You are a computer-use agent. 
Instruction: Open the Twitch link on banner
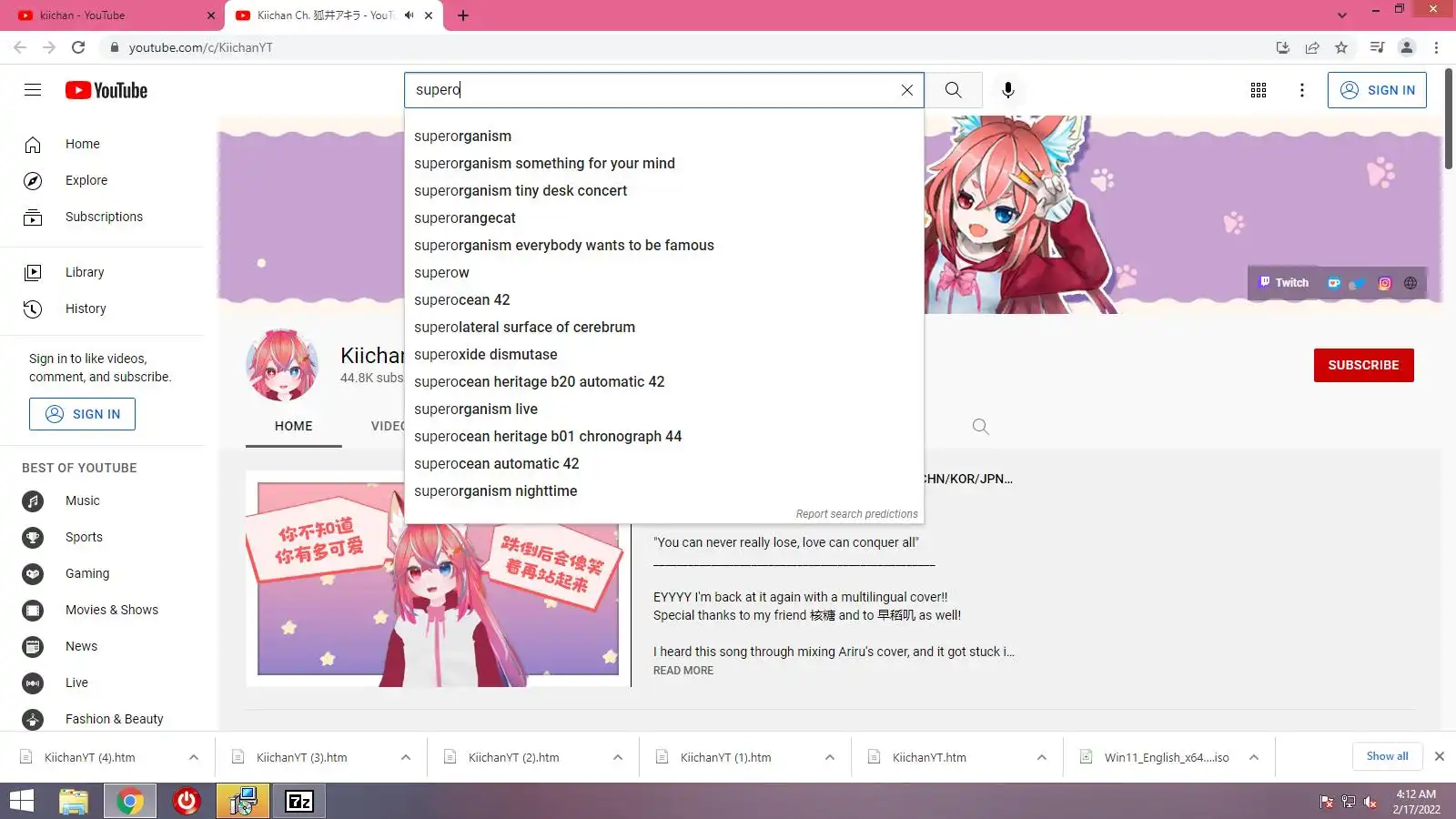(x=1284, y=283)
